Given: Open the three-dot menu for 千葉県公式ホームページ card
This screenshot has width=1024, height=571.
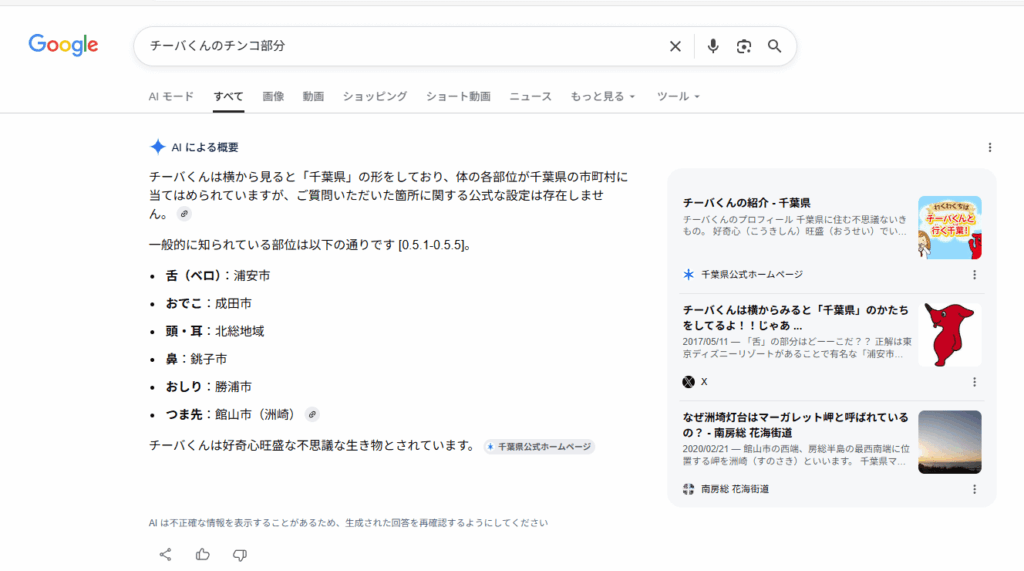Looking at the screenshot, I should (974, 275).
